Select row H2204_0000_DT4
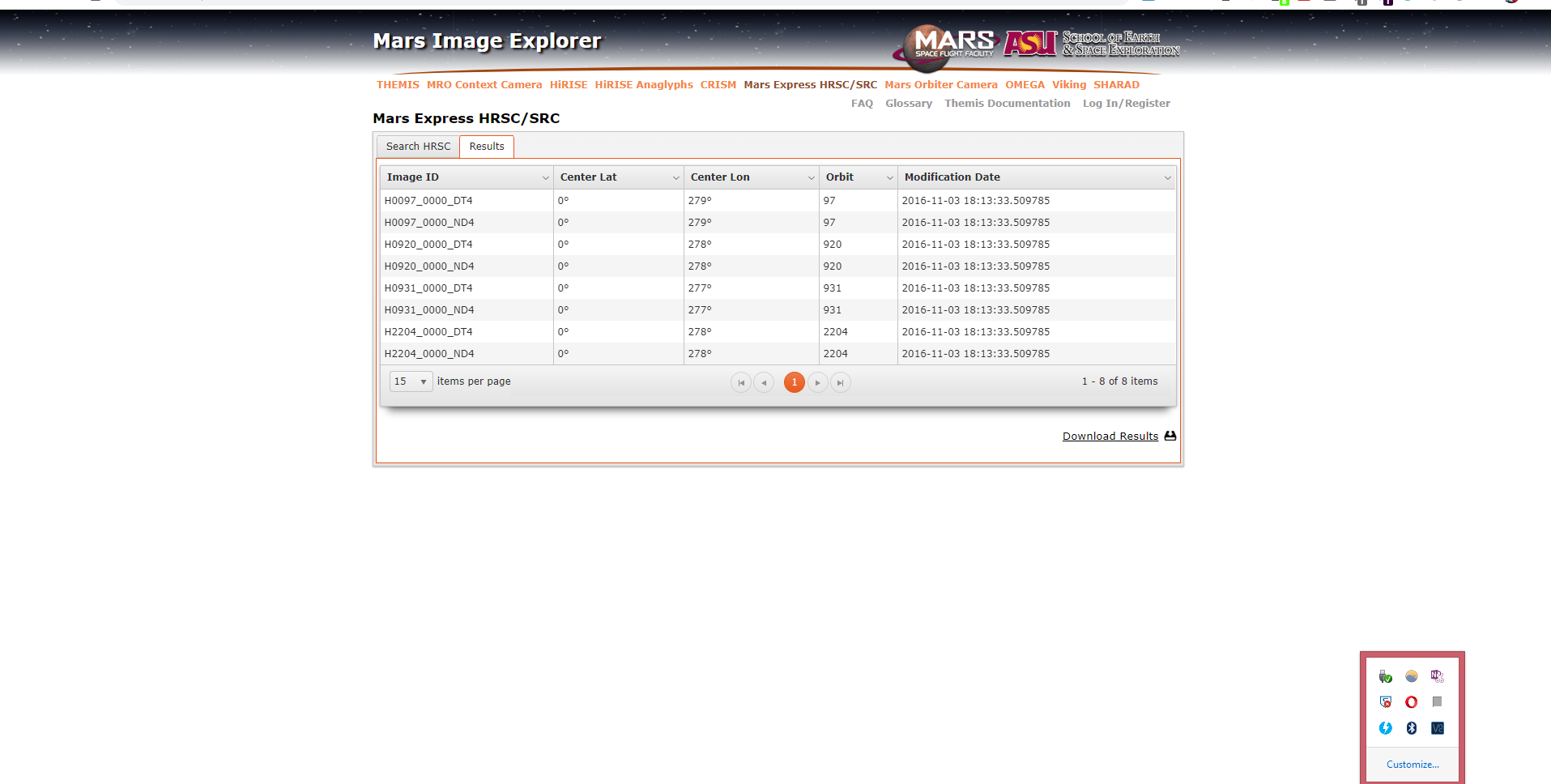The image size is (1551, 784). click(x=778, y=332)
